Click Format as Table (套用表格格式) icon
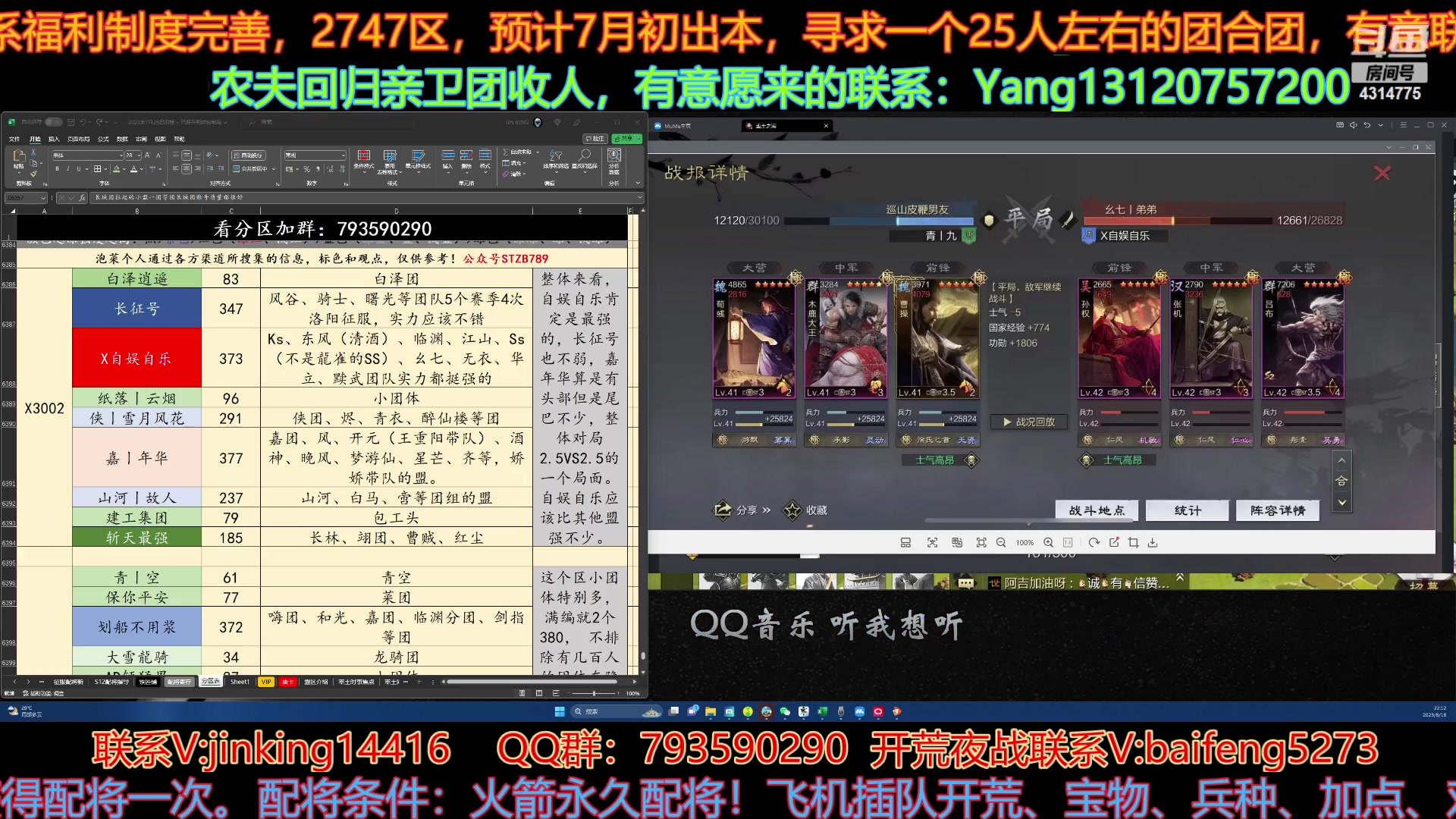Viewport: 1456px width, 819px height. click(390, 155)
